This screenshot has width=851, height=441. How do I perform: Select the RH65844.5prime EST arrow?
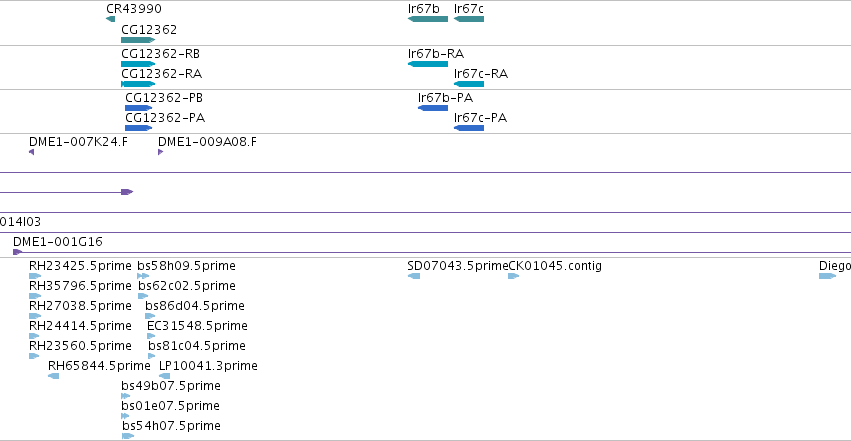click(53, 376)
